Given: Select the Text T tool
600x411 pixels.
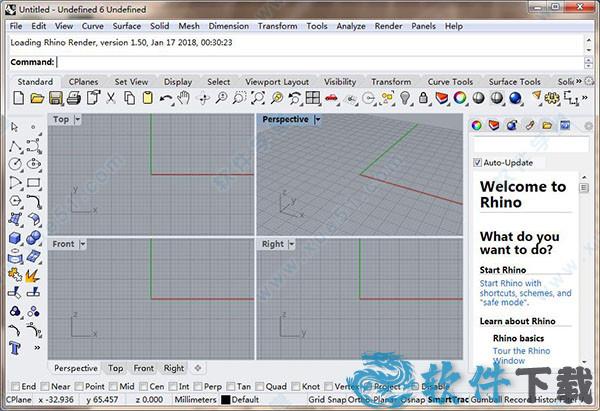Looking at the screenshot, I should click(x=15, y=348).
